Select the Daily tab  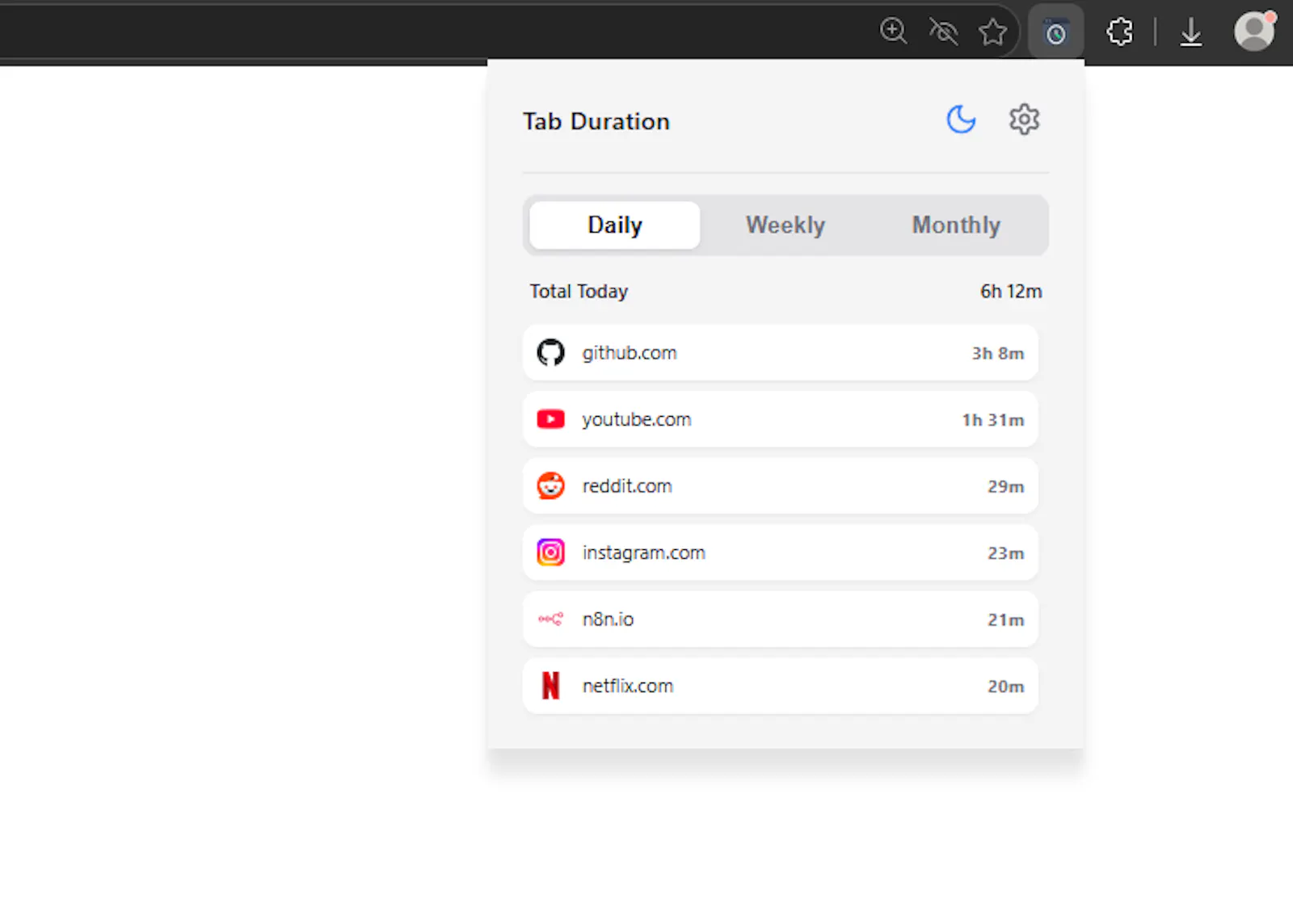click(x=615, y=225)
